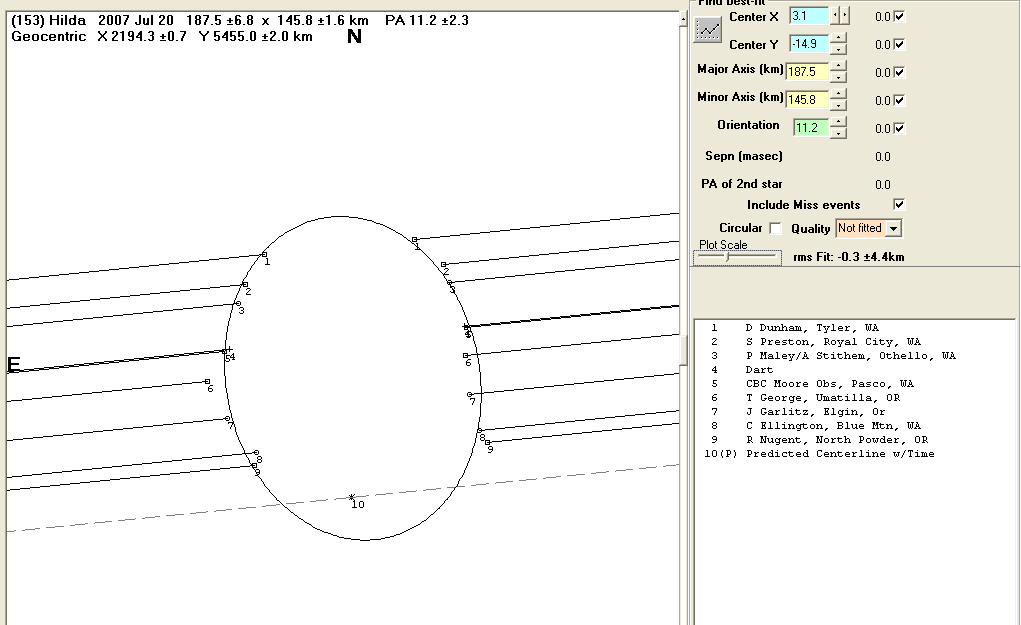The image size is (1021, 625).
Task: Select row 'Predicted Centerline w/Time'
Action: point(819,454)
